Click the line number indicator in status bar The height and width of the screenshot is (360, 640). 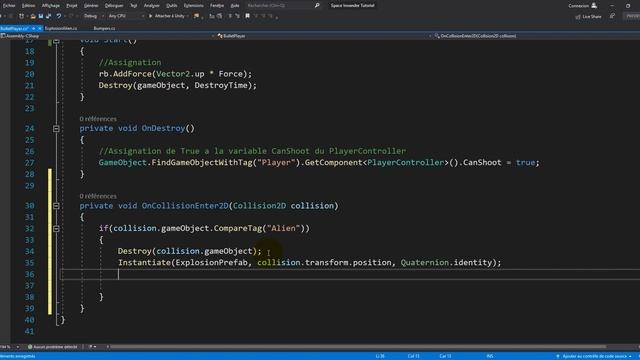[380, 356]
